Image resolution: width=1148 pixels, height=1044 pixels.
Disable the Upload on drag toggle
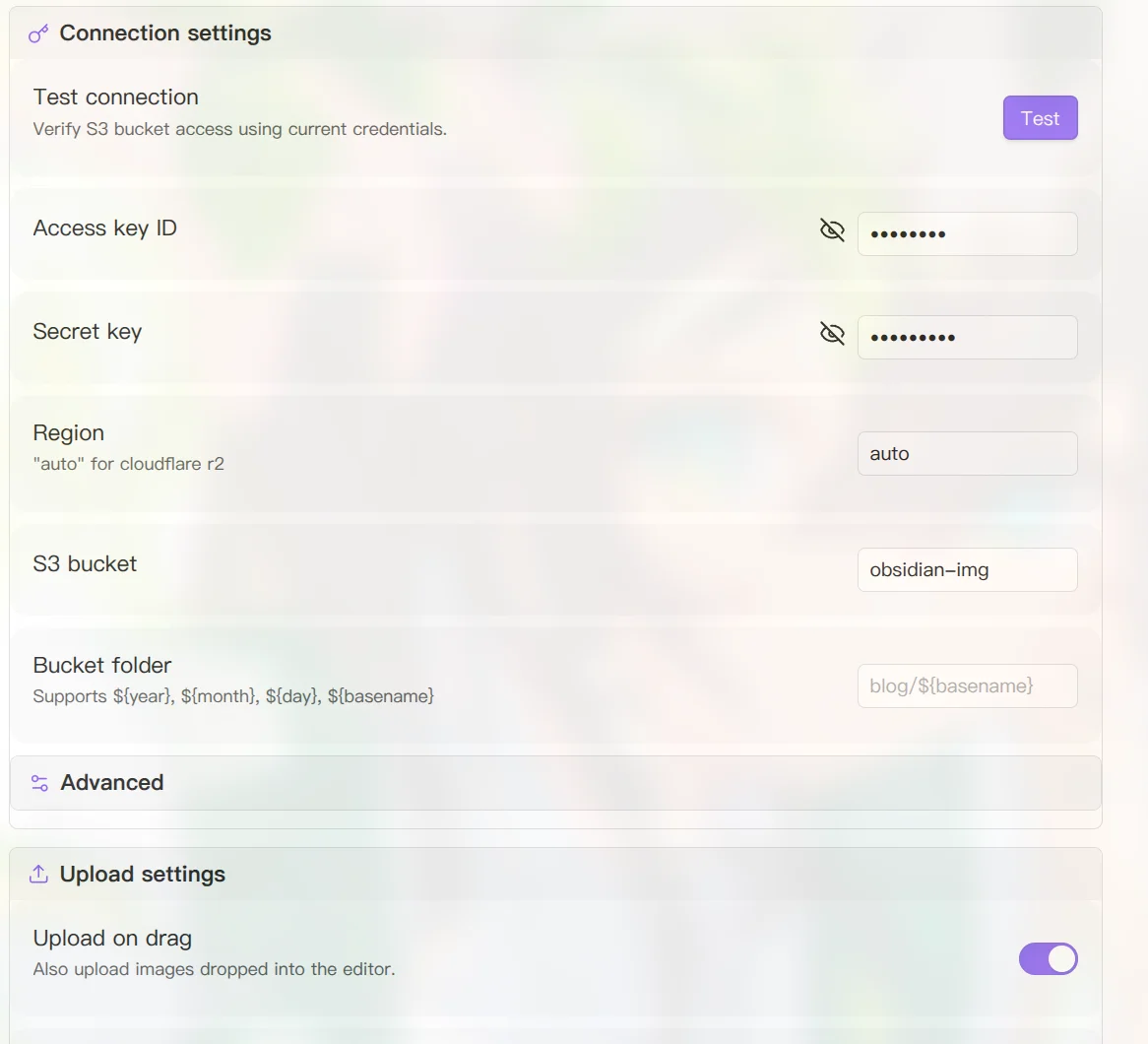click(x=1048, y=958)
